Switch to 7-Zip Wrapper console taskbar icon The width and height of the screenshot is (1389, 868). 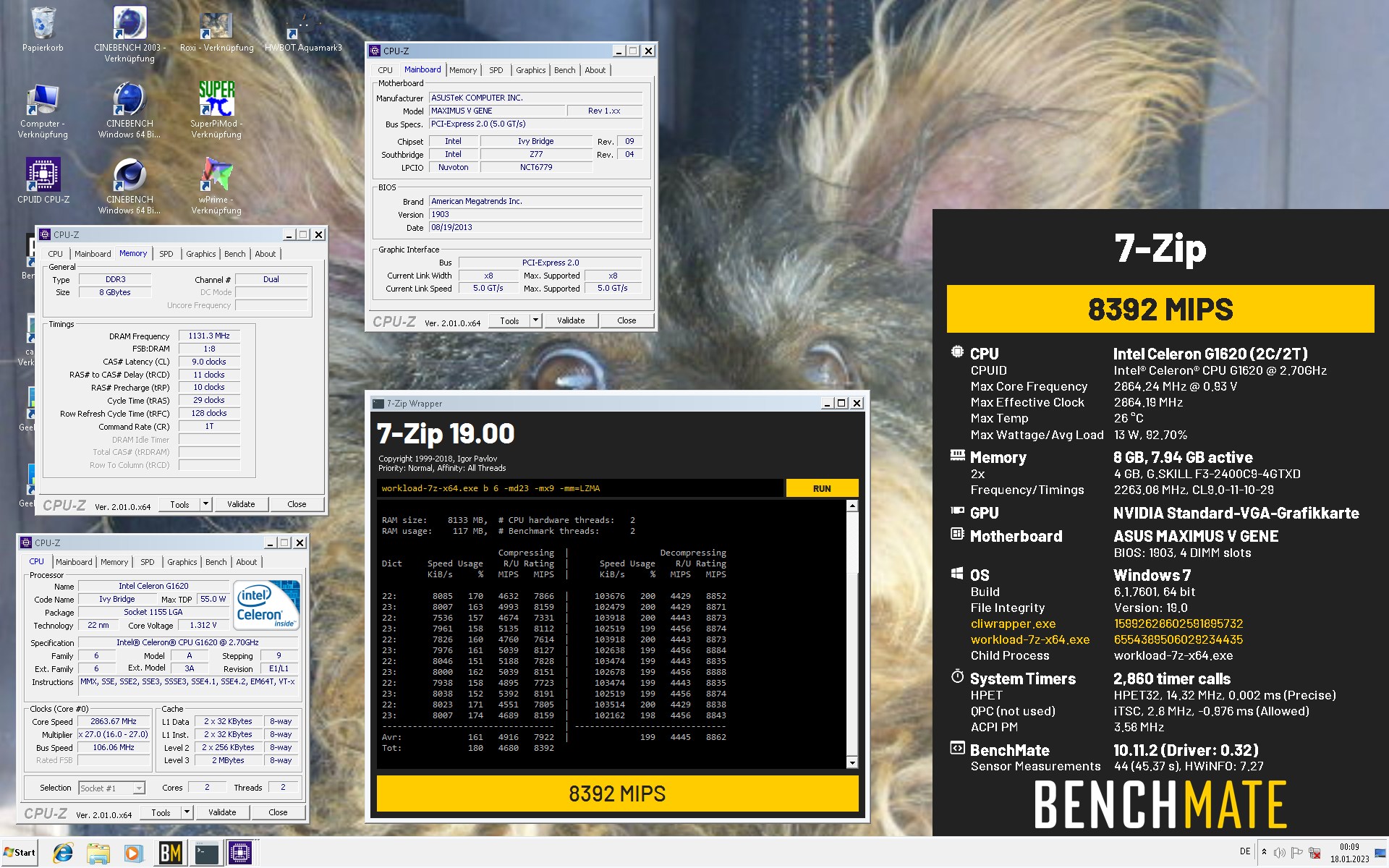[x=206, y=854]
